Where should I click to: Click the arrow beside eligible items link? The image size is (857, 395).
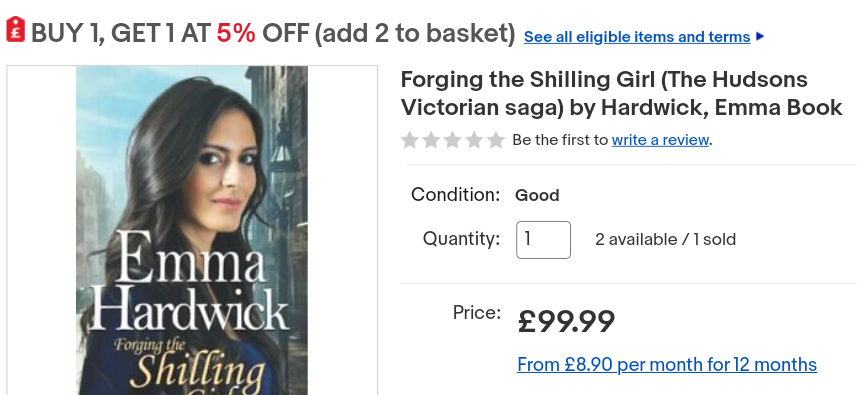pyautogui.click(x=760, y=37)
